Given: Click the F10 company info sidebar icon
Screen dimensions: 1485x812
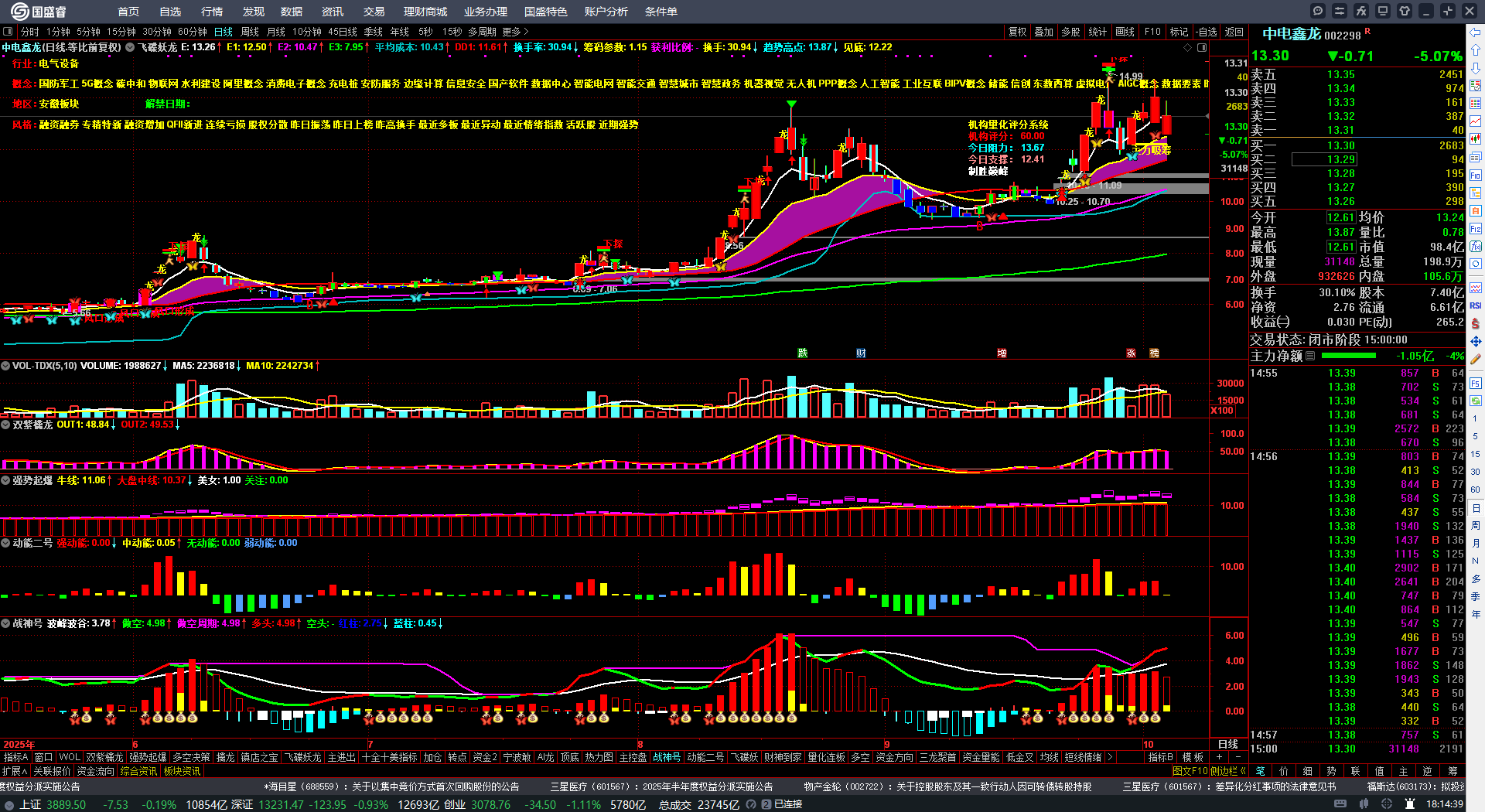Looking at the screenshot, I should [1476, 175].
